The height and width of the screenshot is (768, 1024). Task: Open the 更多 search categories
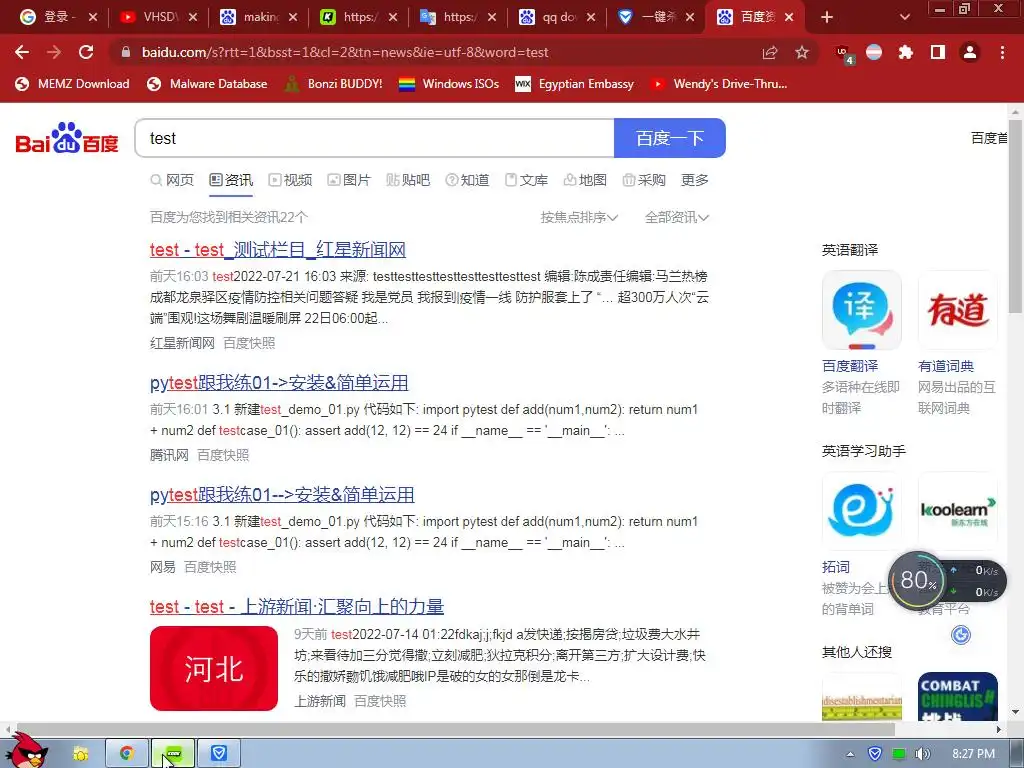coord(694,180)
